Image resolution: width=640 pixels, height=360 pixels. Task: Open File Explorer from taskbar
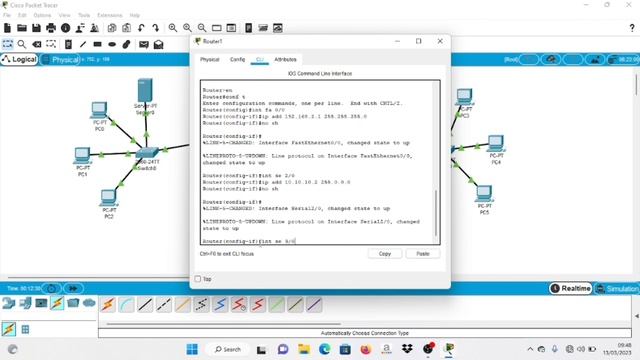coord(304,349)
